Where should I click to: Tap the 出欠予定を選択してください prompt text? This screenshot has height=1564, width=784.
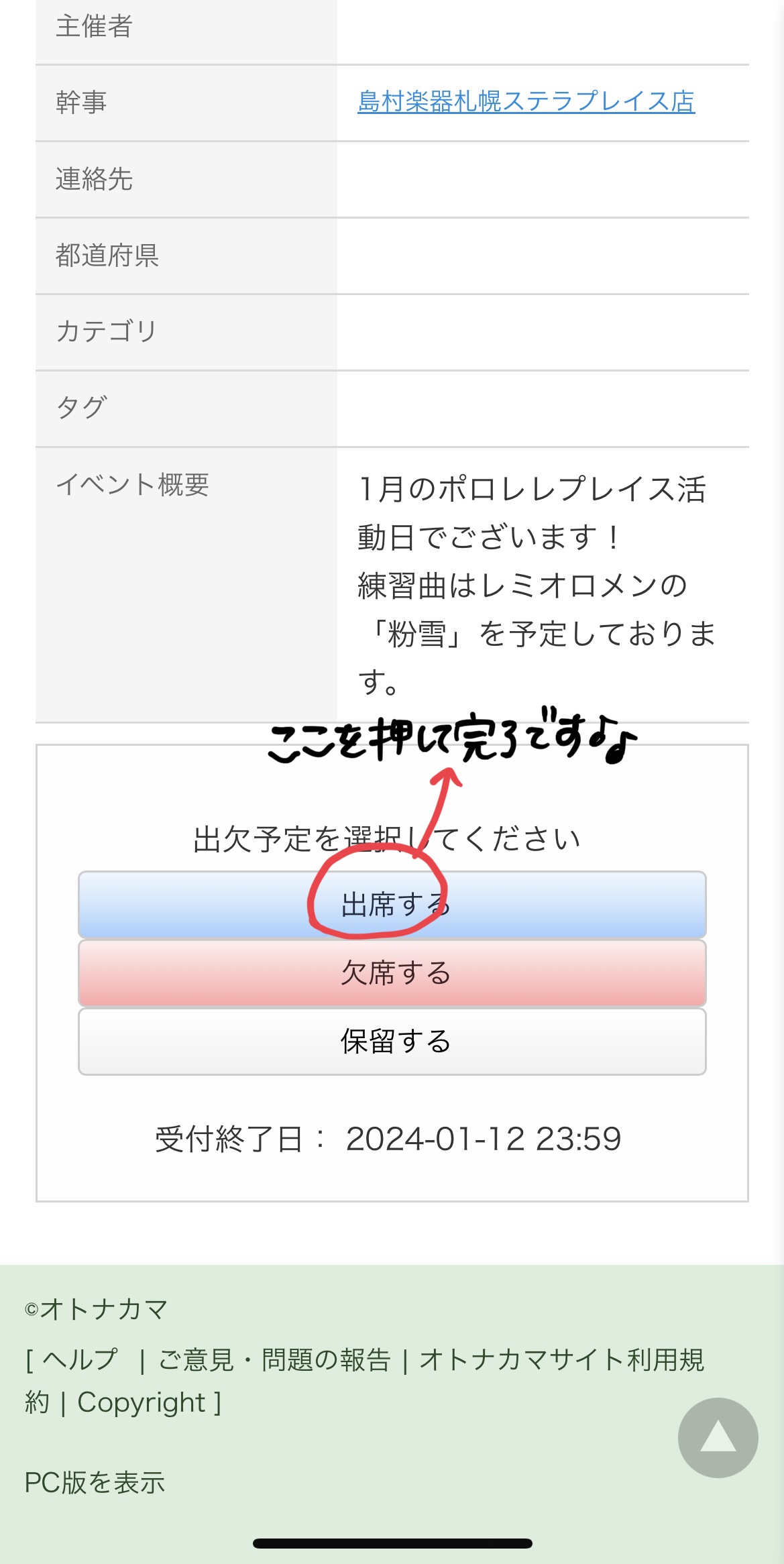click(387, 838)
